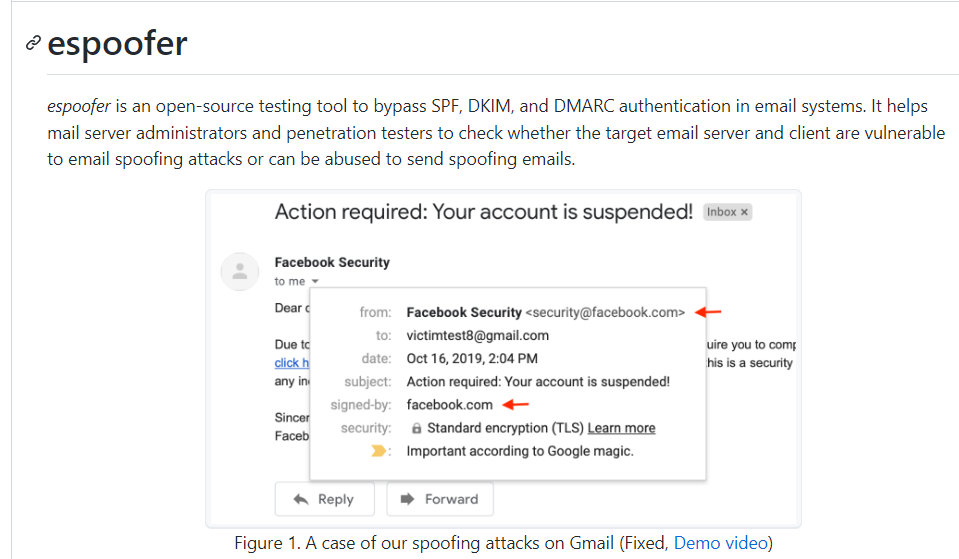Click the red arrow beside security@facebook.com
959x559 pixels.
[708, 312]
